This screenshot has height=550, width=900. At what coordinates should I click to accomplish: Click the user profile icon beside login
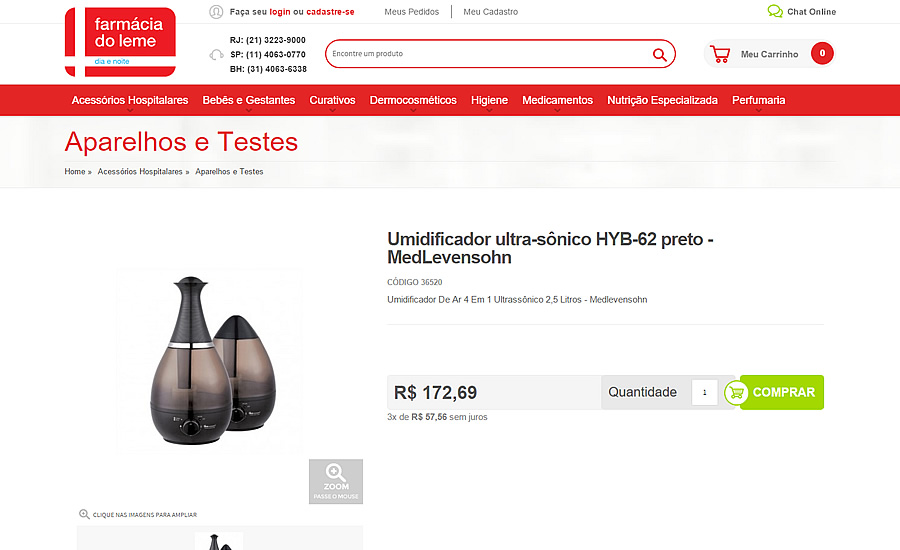tap(216, 11)
